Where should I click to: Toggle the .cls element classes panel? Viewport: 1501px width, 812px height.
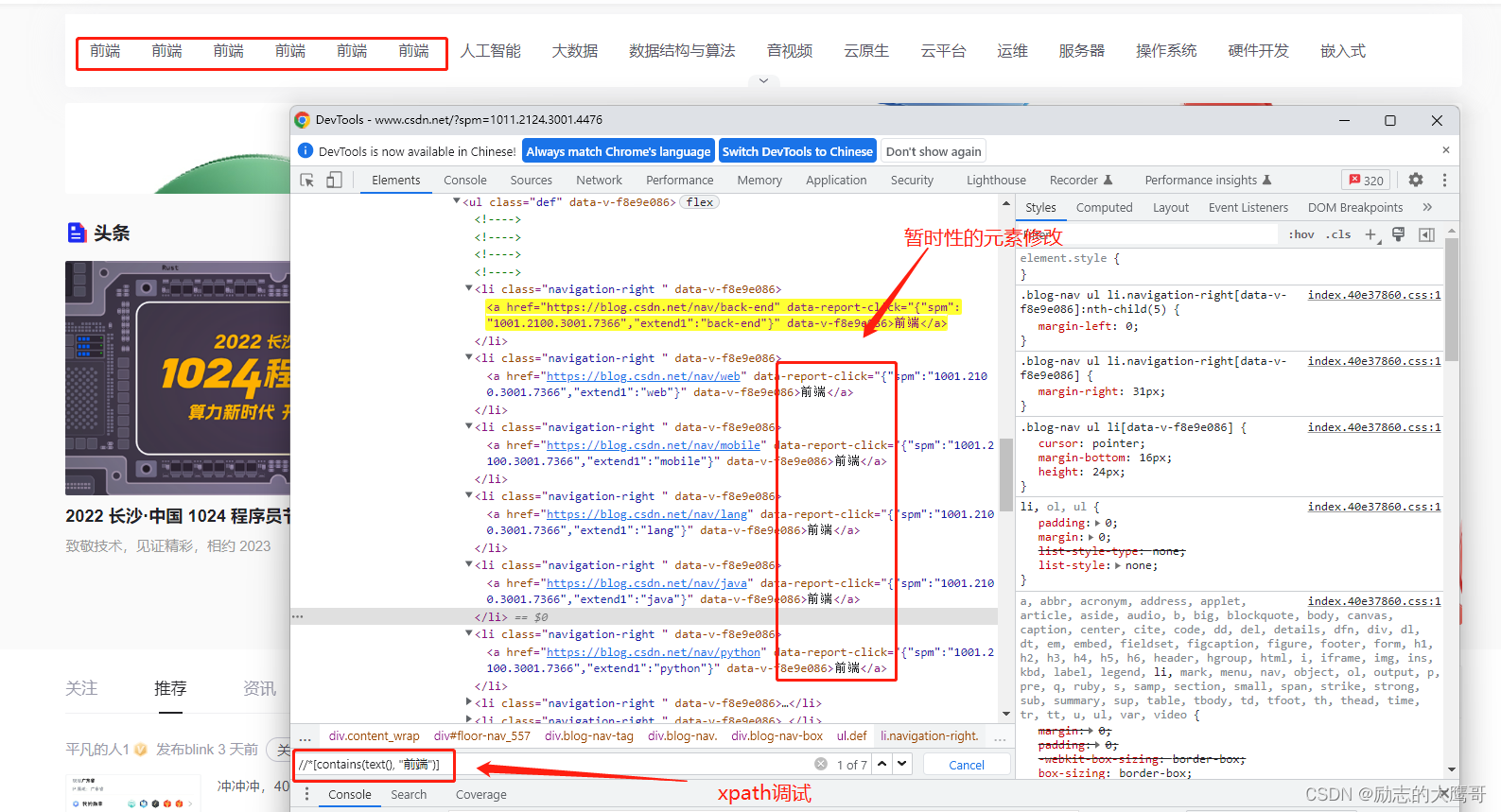tap(1338, 234)
